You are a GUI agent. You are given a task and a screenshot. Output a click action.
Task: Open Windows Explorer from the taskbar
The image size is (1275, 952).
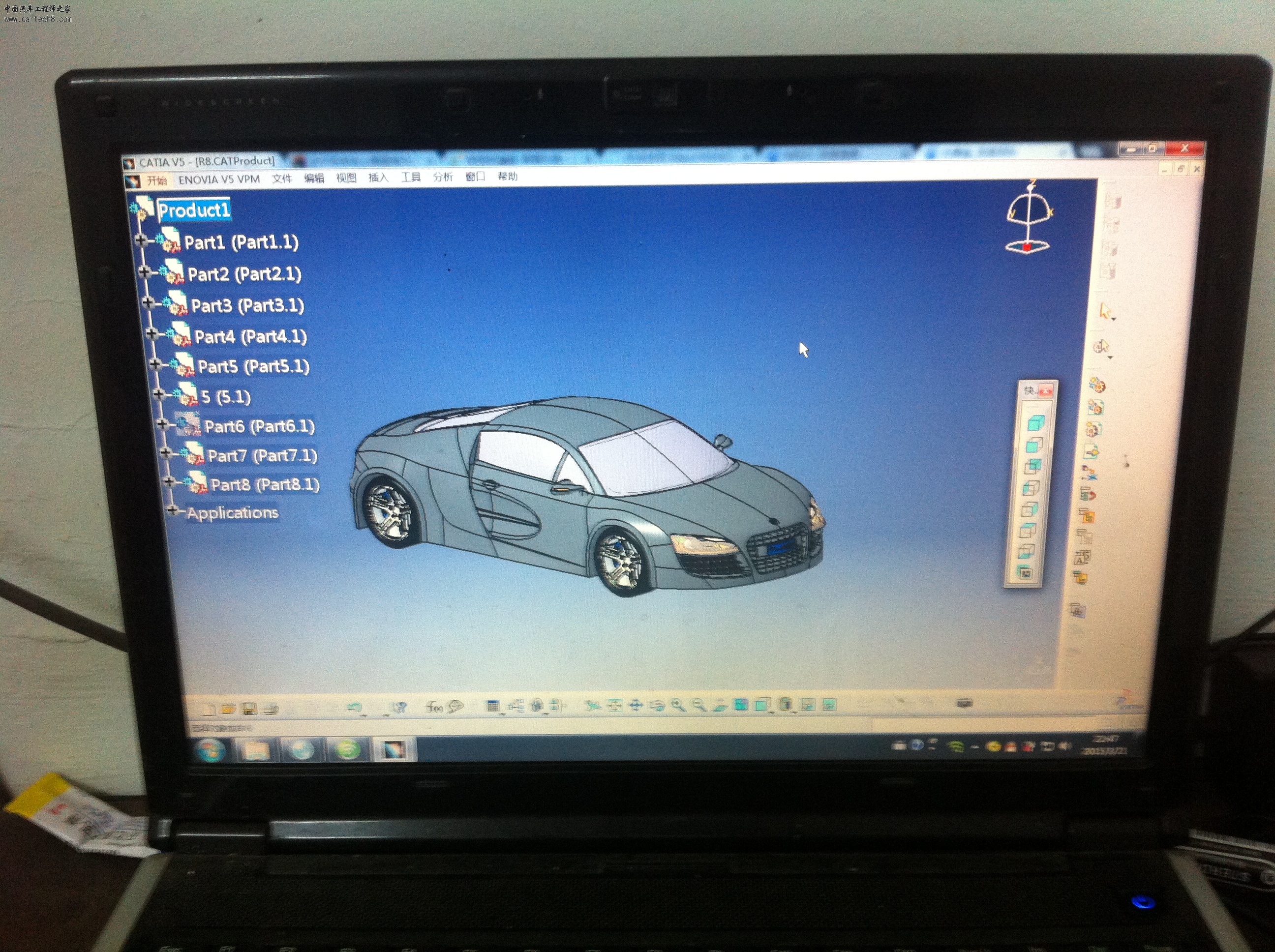[256, 750]
